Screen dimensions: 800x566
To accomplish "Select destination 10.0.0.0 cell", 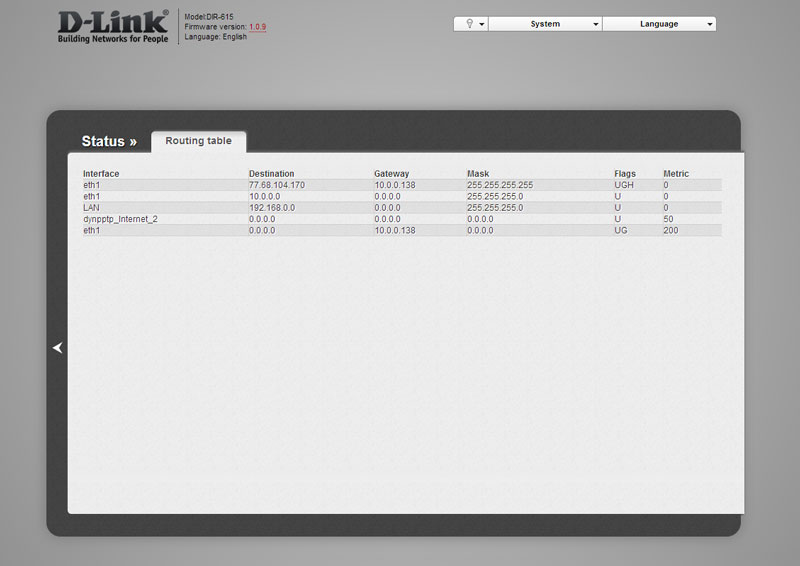I will tap(264, 196).
